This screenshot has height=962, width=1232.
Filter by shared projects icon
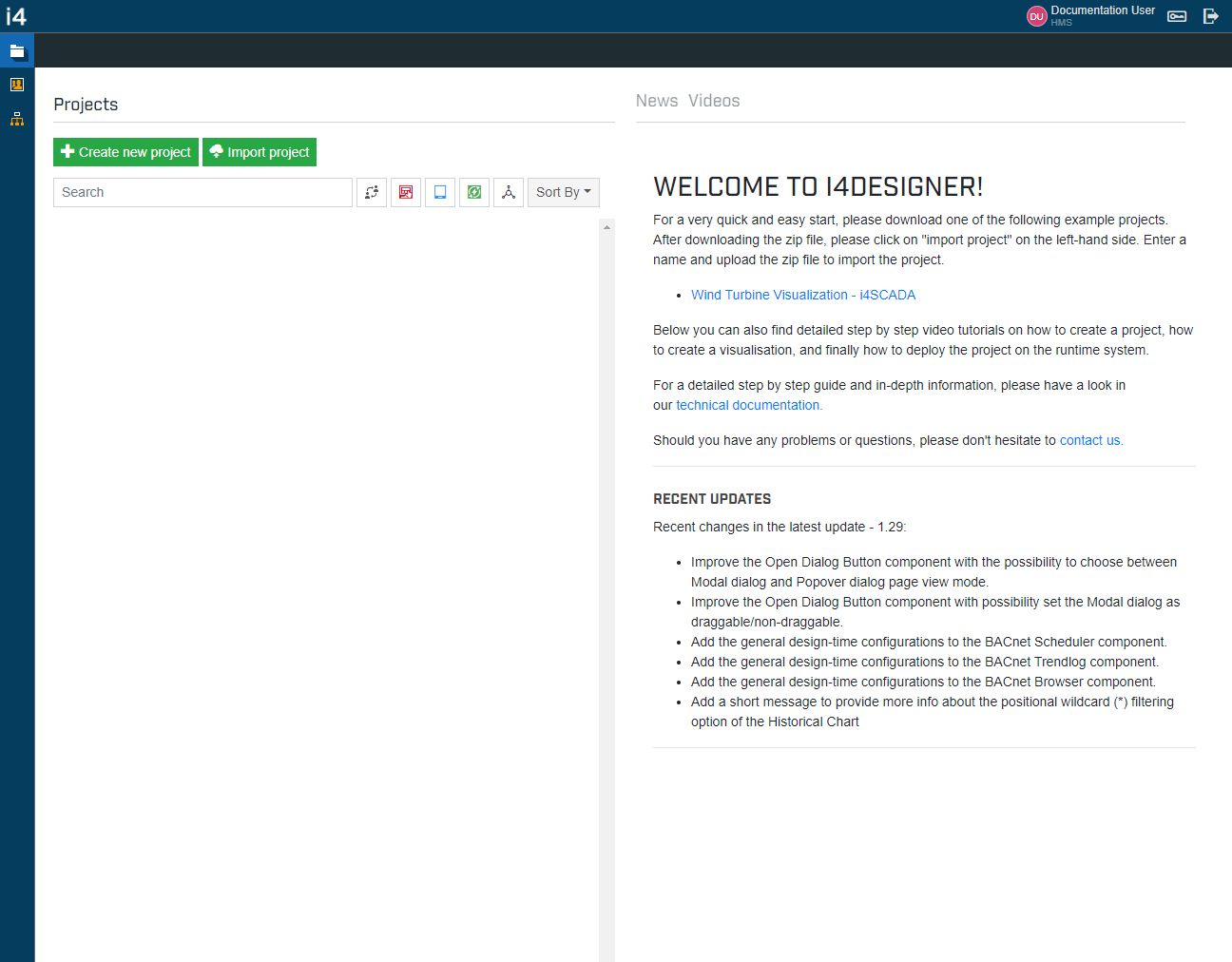tap(372, 192)
